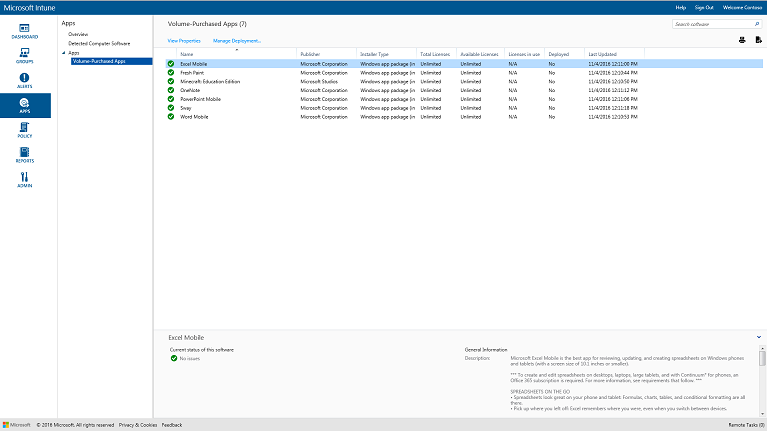Click Sign Out in the header
This screenshot has height=431, width=767.
click(x=705, y=7)
